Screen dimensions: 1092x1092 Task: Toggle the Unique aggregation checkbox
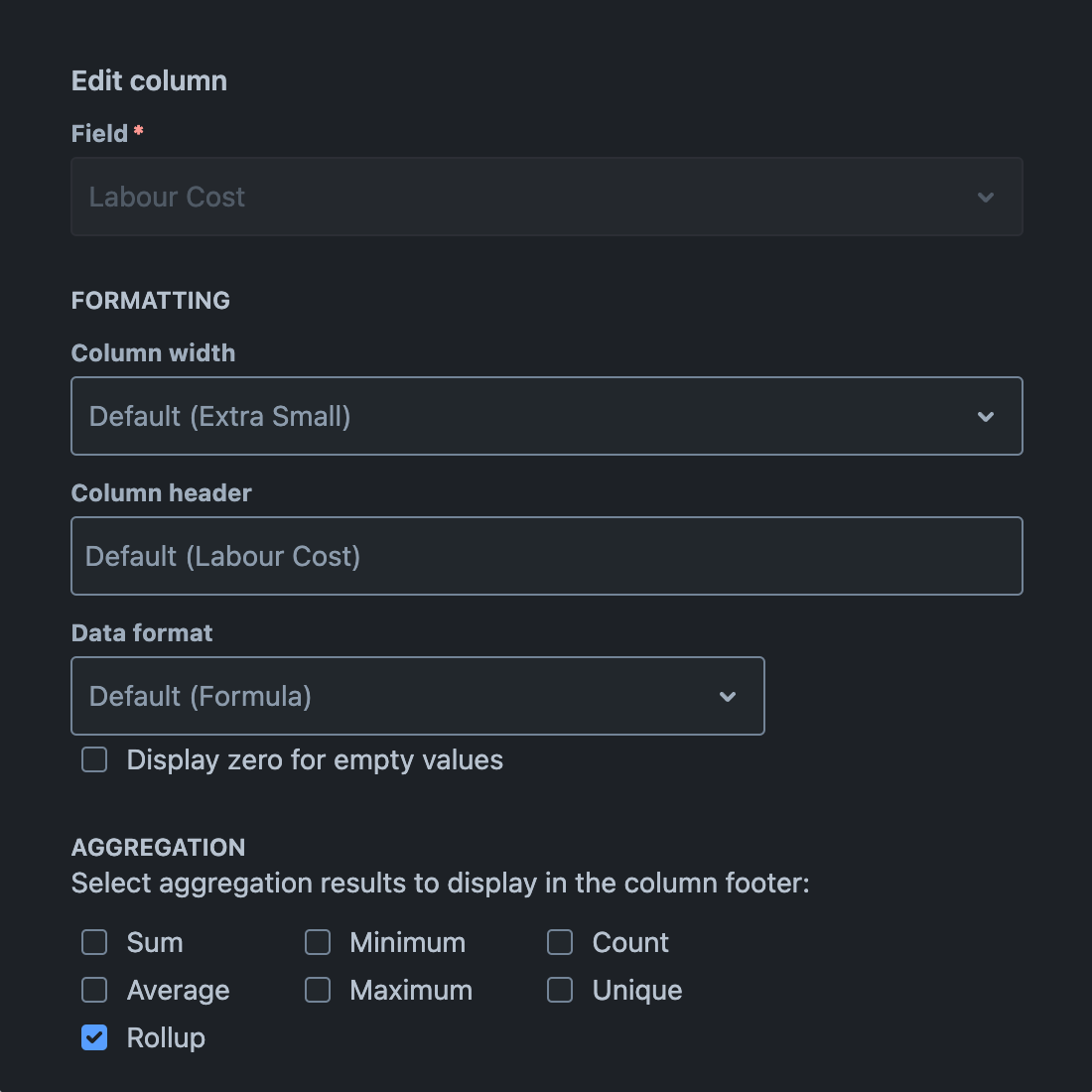[x=560, y=990]
